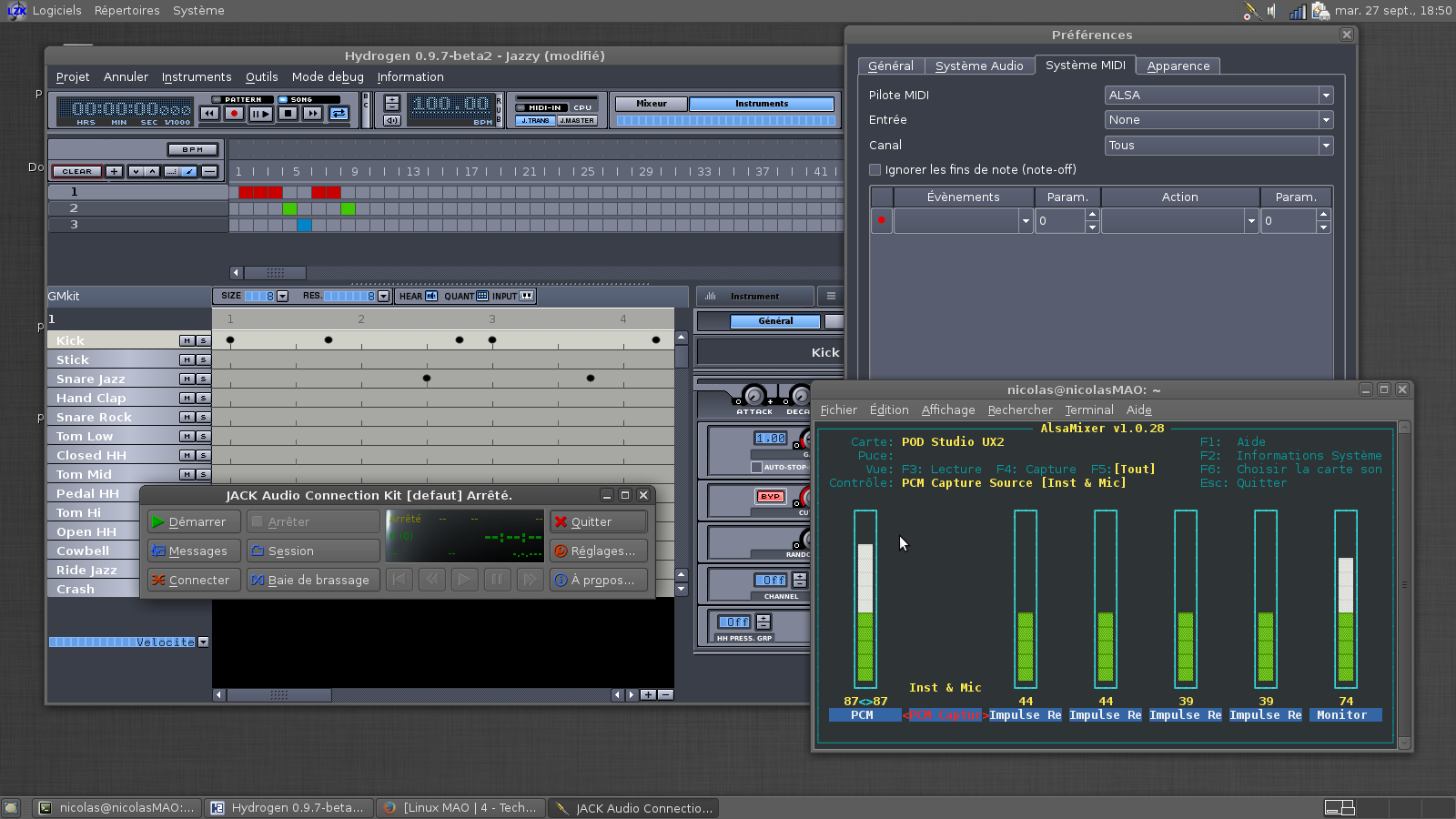1456x819 pixels.
Task: Click the stop playback button
Action: [x=288, y=114]
